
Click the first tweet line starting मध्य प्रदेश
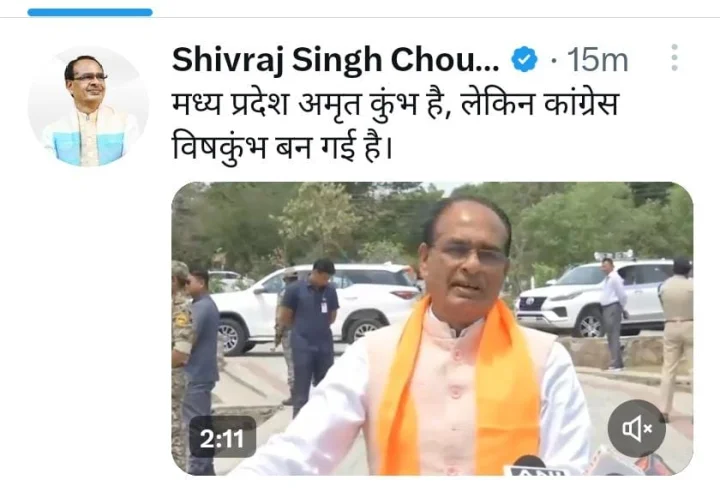click(x=395, y=105)
